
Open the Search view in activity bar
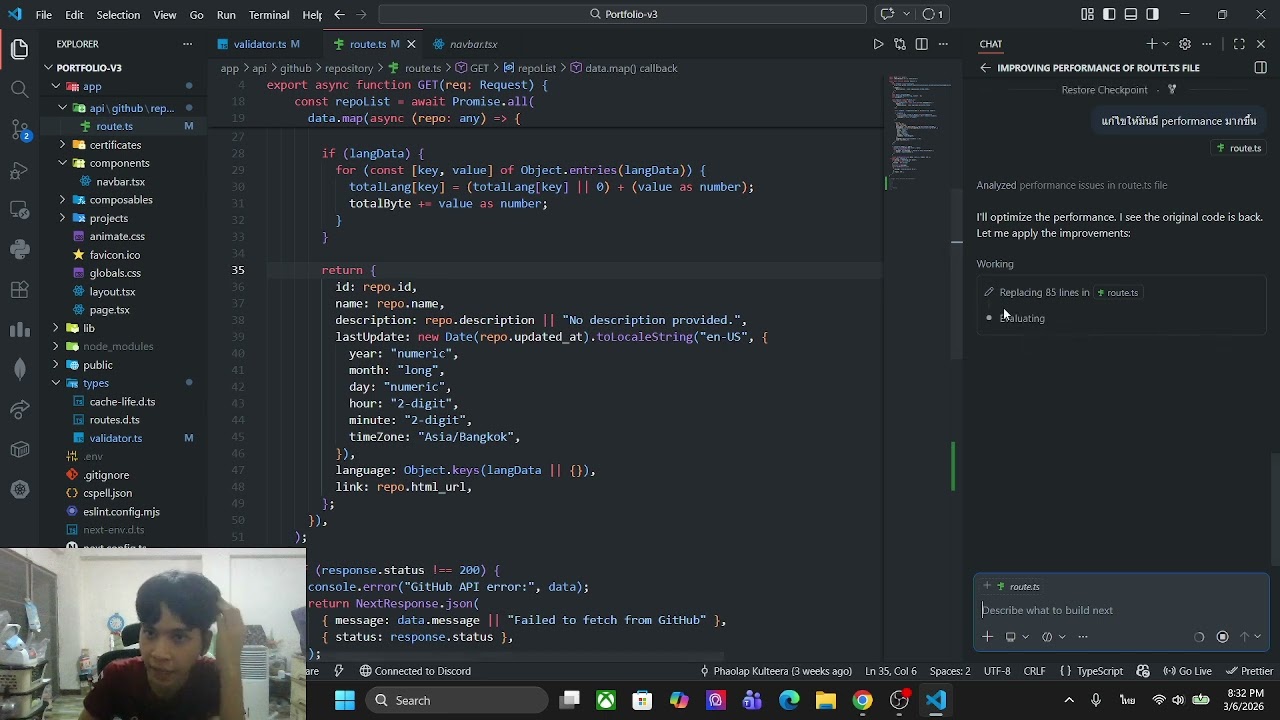(20, 88)
